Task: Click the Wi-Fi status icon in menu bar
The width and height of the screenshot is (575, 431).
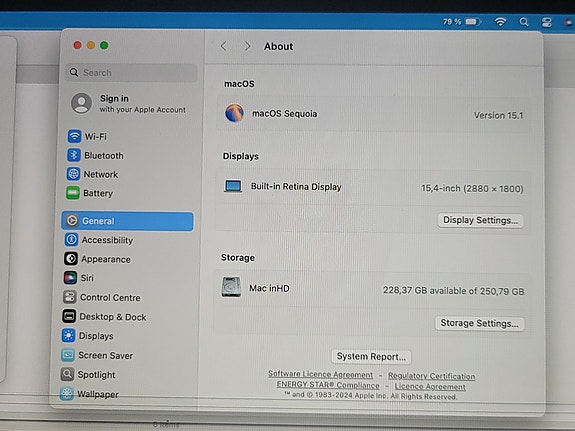Action: (x=500, y=22)
